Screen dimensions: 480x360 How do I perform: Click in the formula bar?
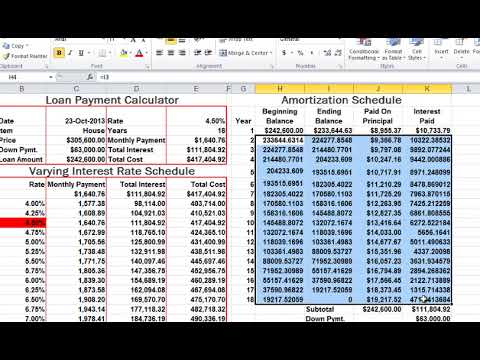287,77
